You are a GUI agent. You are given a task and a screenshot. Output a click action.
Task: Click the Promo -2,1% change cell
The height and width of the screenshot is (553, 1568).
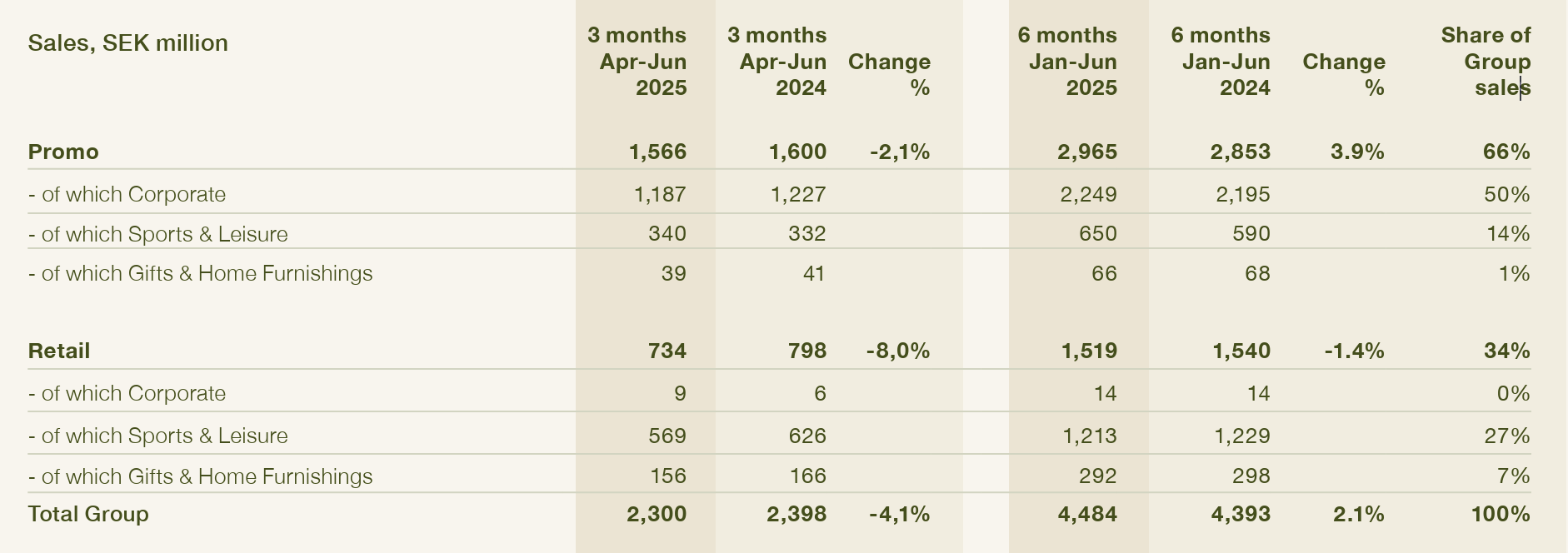click(900, 152)
